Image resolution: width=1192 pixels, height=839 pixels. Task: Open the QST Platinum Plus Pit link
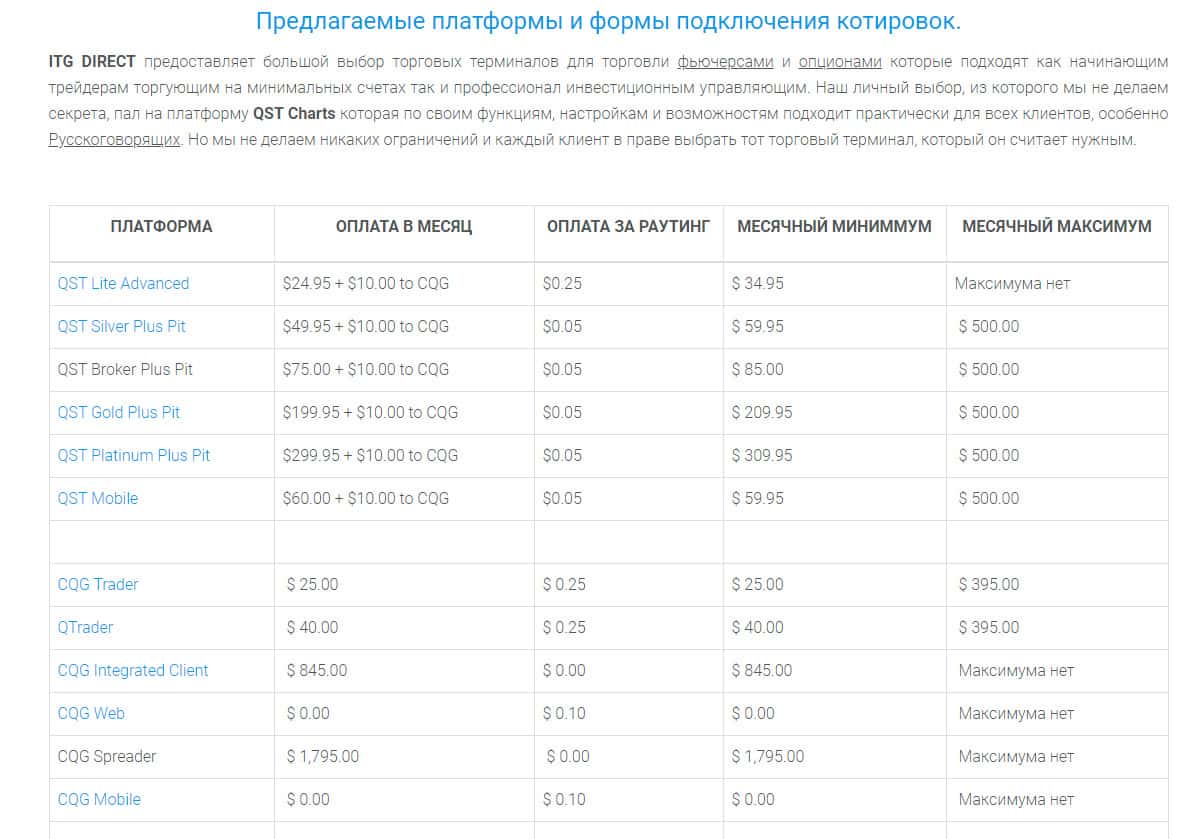(x=134, y=456)
